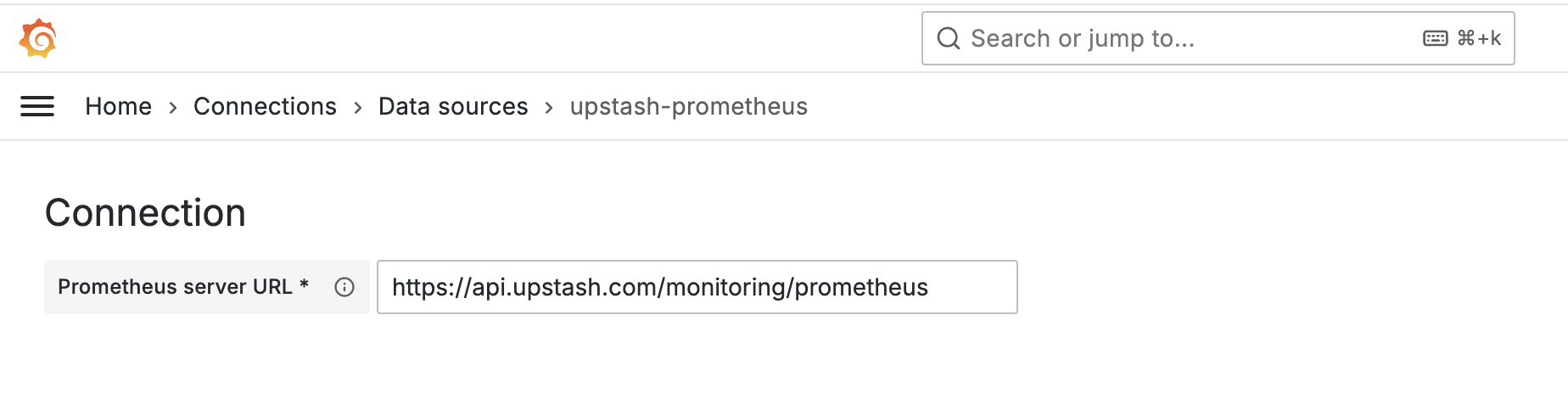Open the Connections breadcrumb link
Screen dimensions: 1568x394
tap(265, 106)
